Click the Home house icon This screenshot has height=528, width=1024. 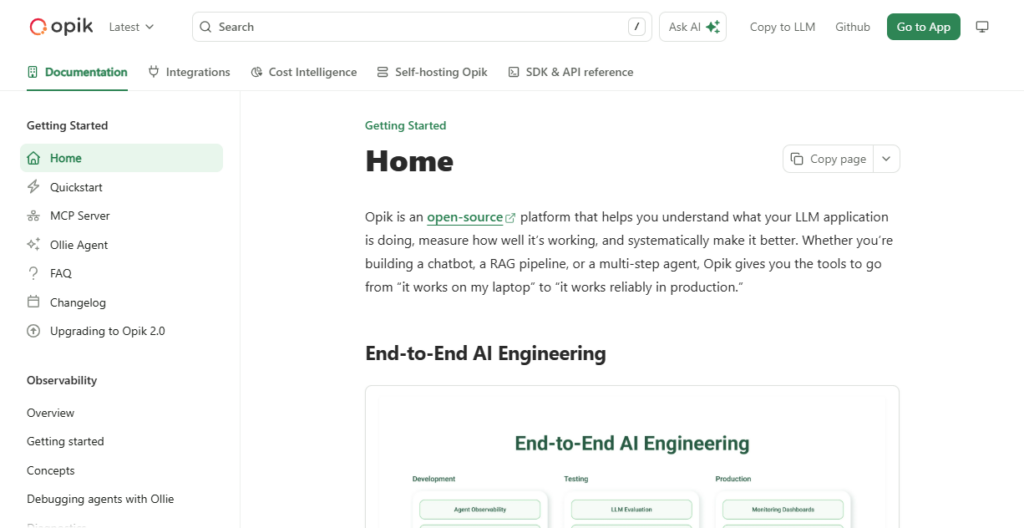33,158
